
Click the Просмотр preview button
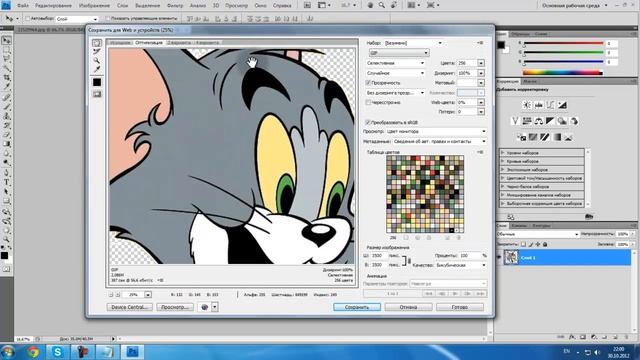click(175, 307)
